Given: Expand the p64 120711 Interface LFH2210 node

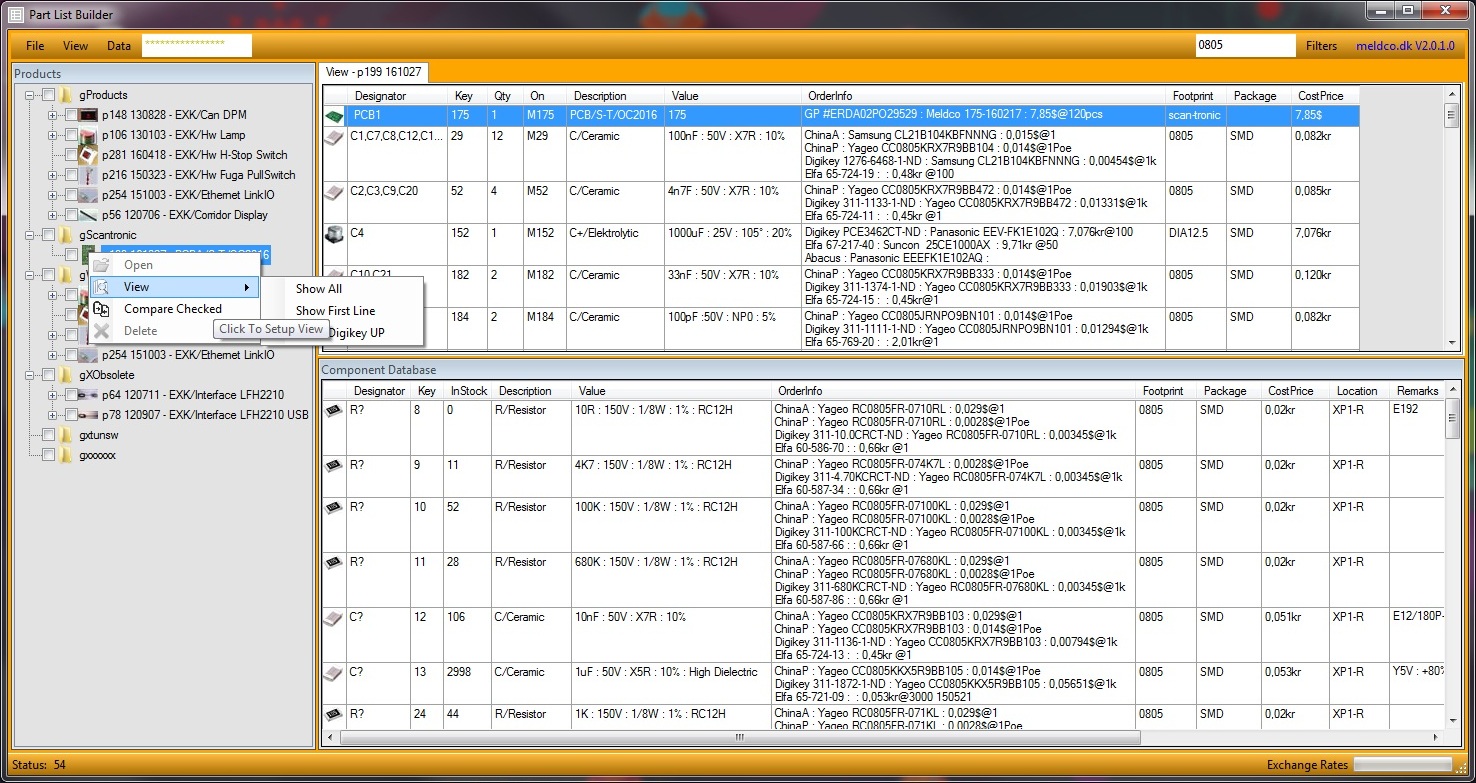Looking at the screenshot, I should [x=50, y=394].
